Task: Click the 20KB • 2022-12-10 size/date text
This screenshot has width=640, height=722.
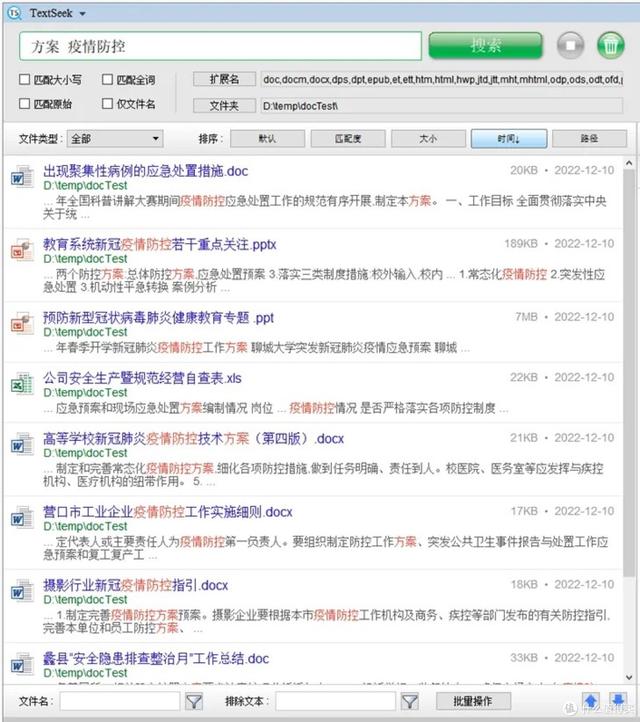Action: pos(562,170)
